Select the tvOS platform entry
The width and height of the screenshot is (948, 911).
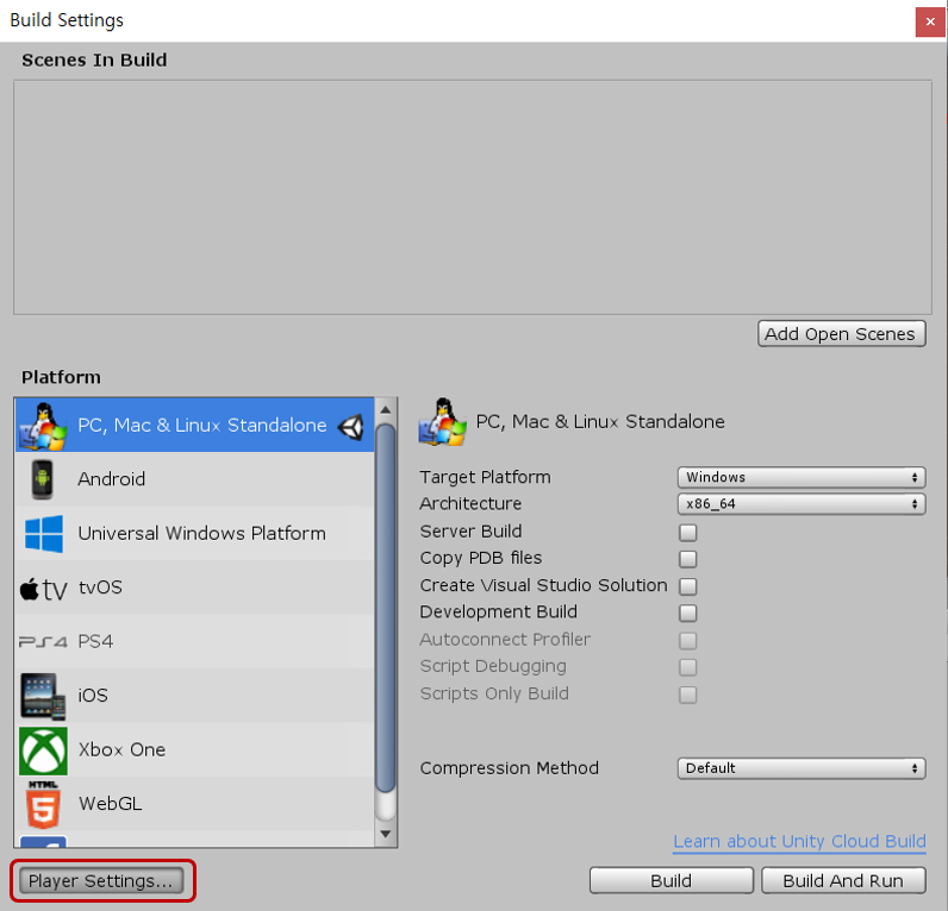[x=194, y=588]
